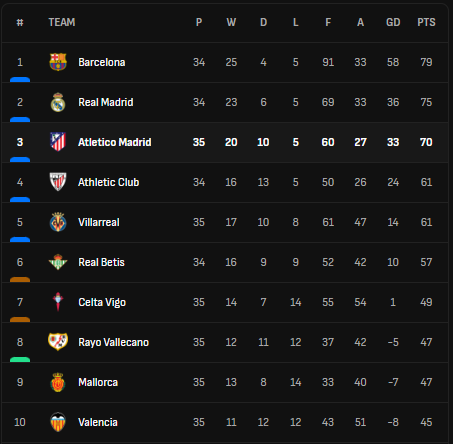Click the Real Madrid club crest

pos(58,102)
